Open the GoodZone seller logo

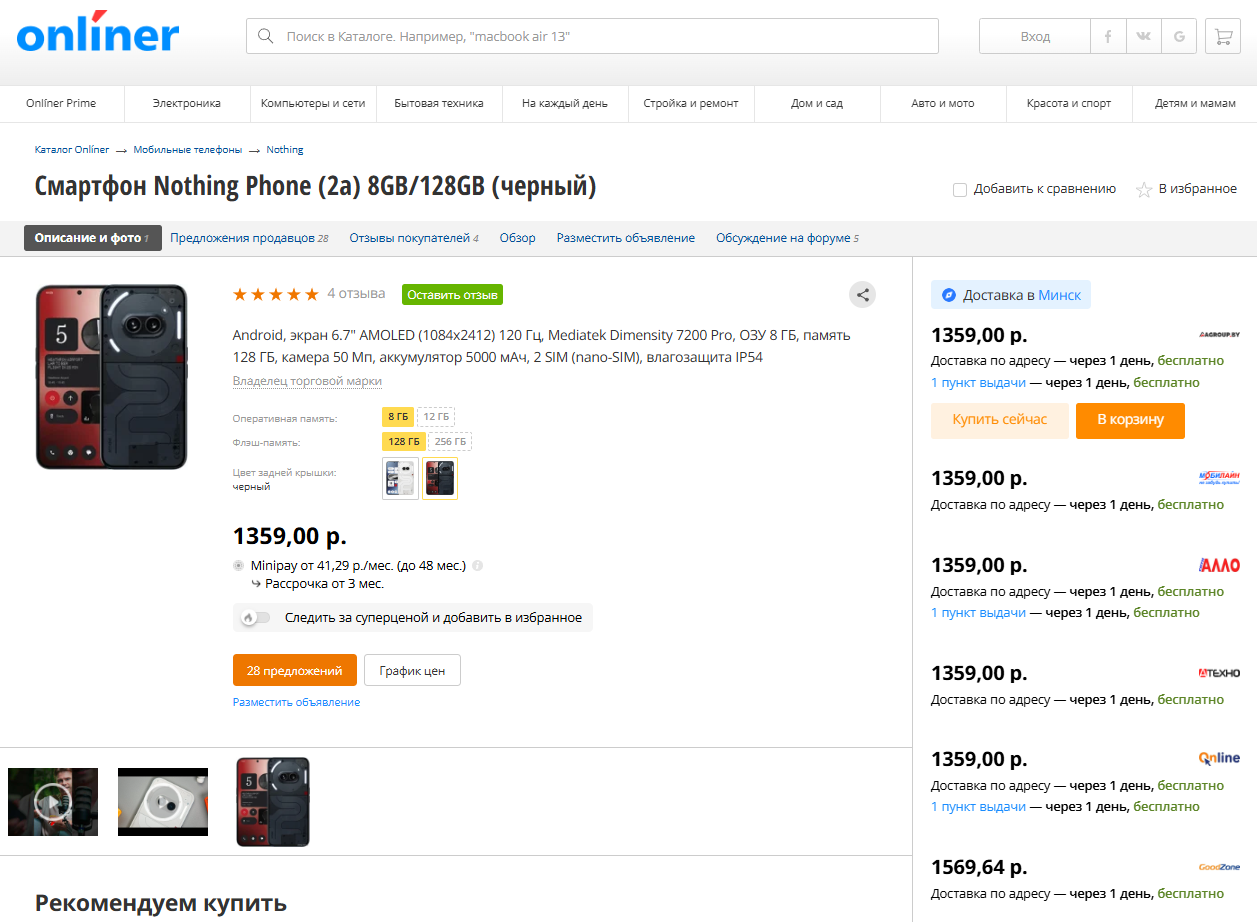coord(1219,867)
